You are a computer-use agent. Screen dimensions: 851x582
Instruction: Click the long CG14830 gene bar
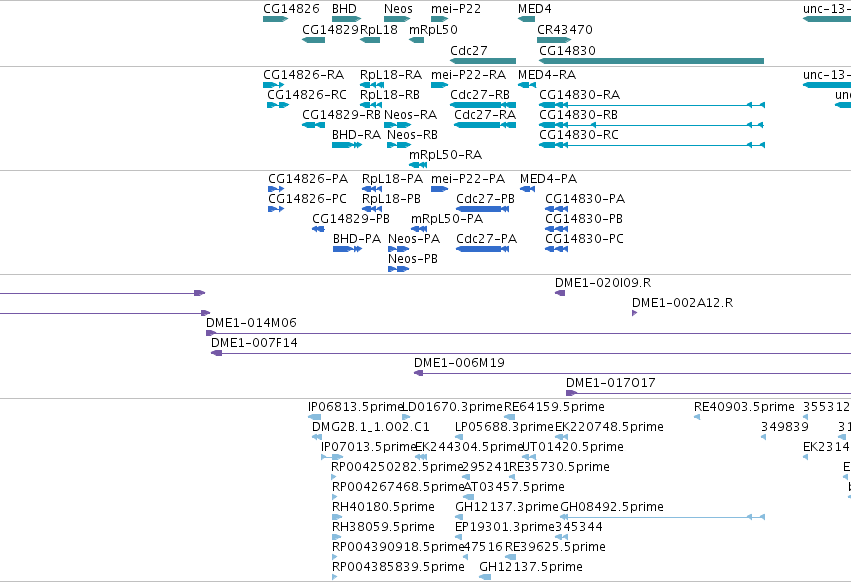(651, 61)
